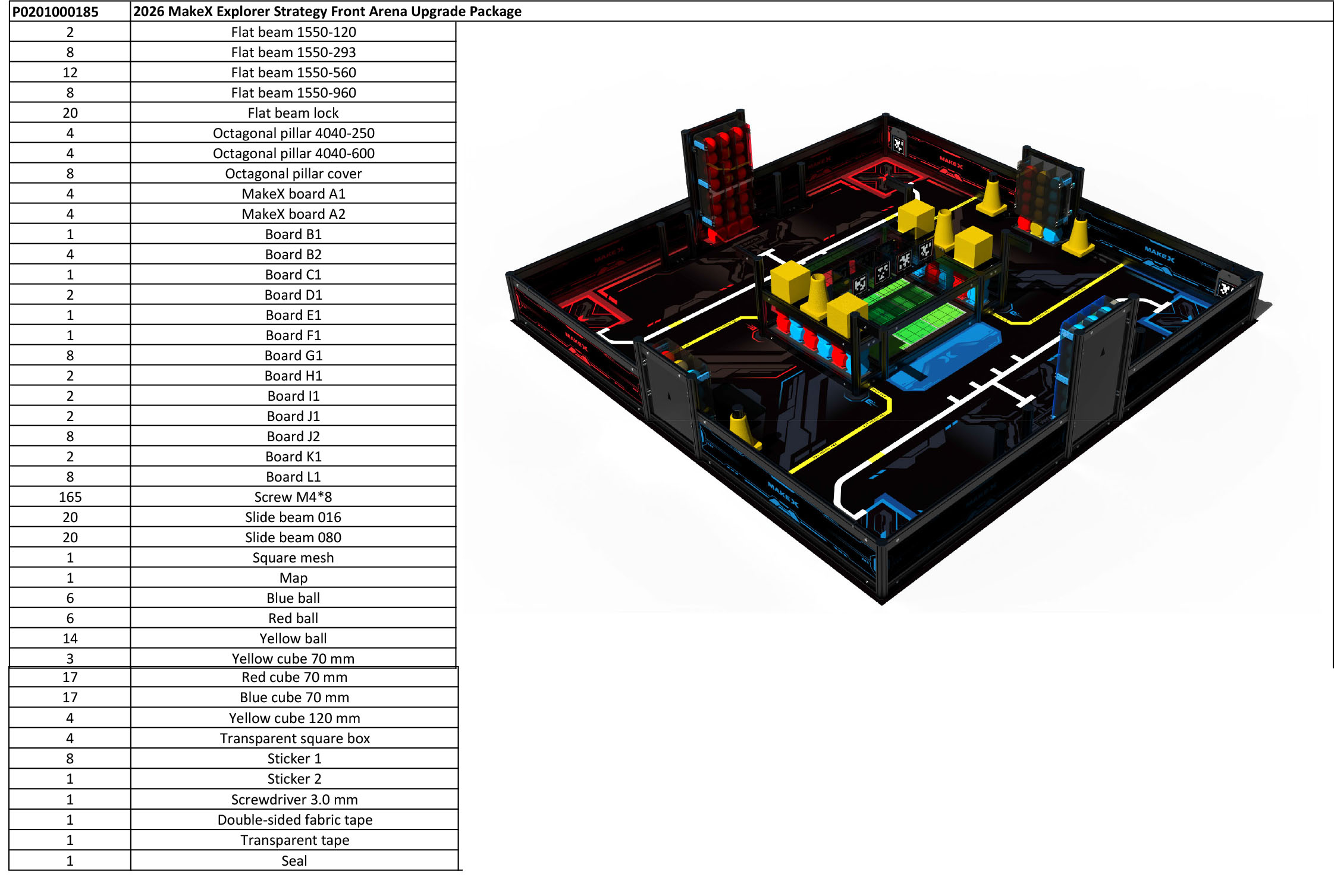Viewport: 1334px width, 896px height.
Task: Click the 'Flat beam 1550-560' cell
Action: tap(293, 73)
